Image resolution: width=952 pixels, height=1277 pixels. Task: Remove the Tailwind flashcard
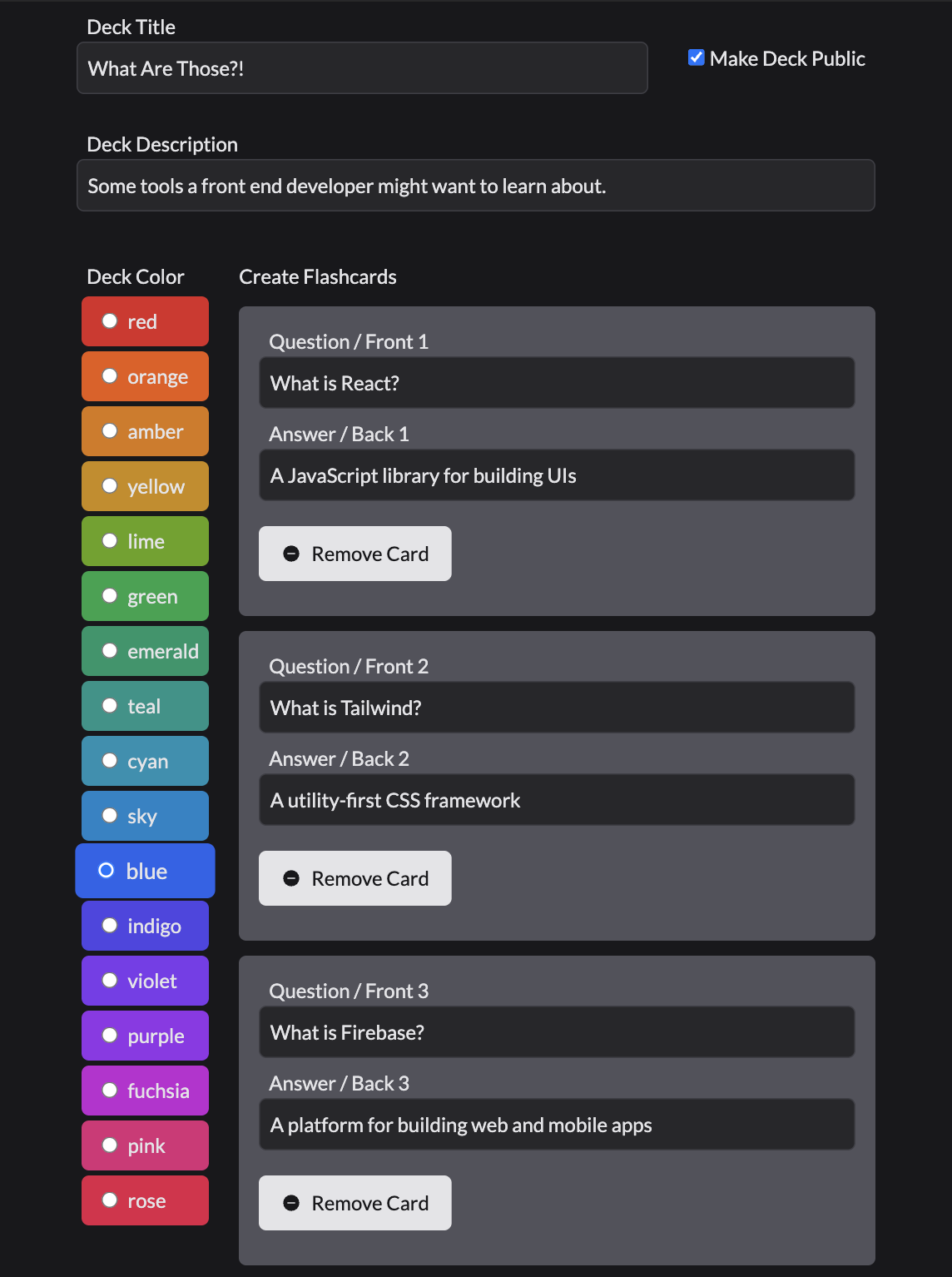355,878
